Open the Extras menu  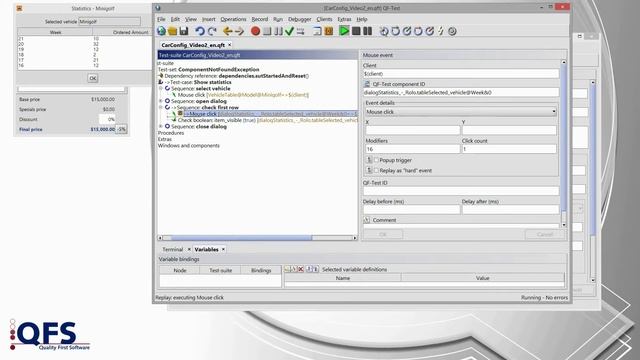[344, 19]
